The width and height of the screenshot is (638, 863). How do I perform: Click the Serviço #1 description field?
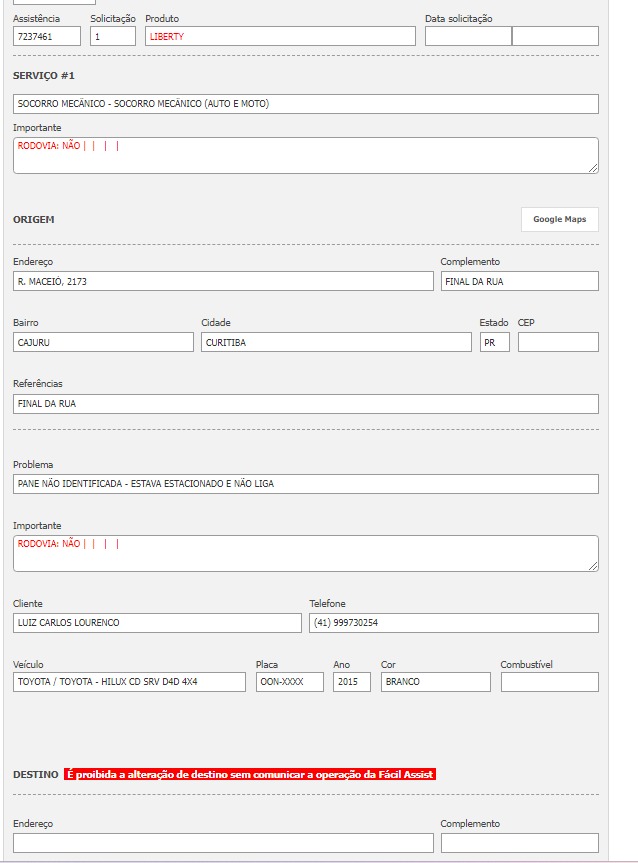pyautogui.click(x=305, y=104)
